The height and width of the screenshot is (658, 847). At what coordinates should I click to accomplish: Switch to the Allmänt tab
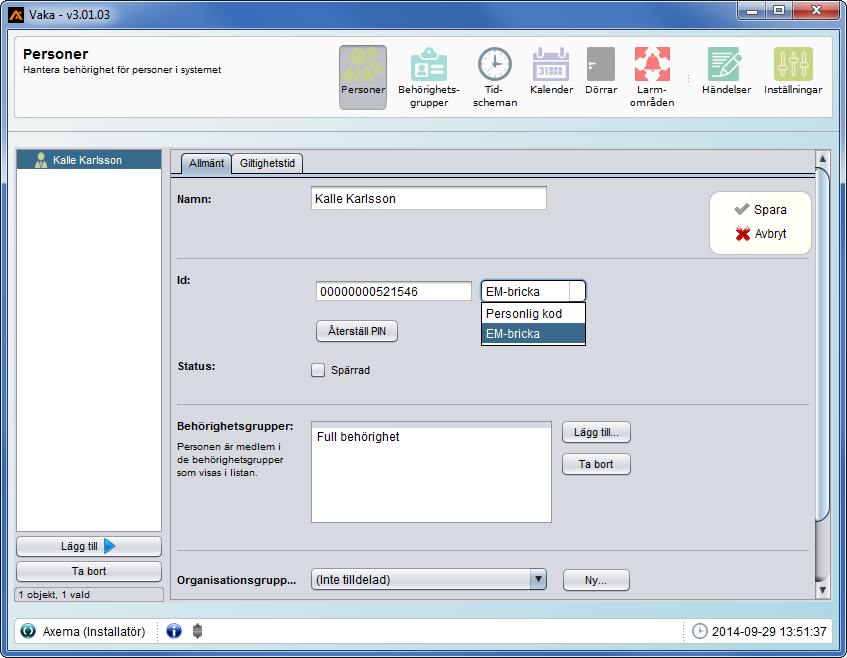pos(206,163)
